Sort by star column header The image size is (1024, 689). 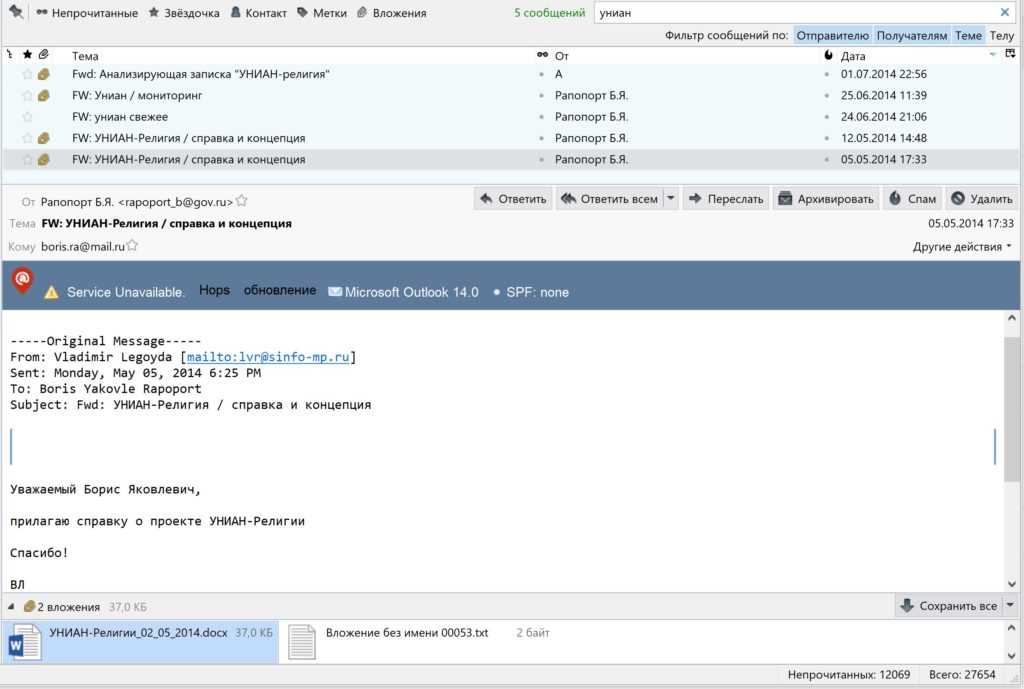(27, 55)
